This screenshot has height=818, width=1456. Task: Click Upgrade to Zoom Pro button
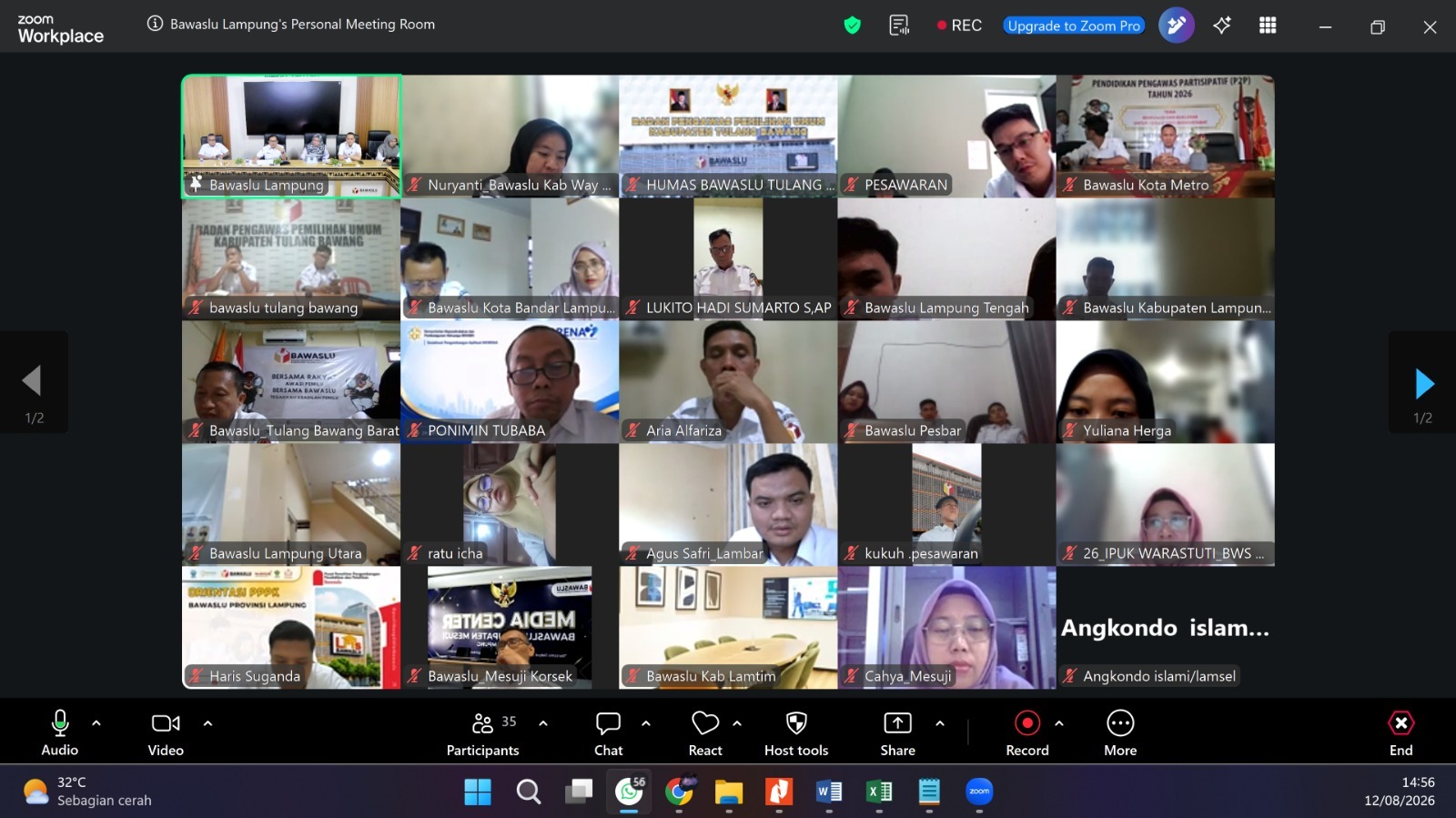pos(1074,25)
